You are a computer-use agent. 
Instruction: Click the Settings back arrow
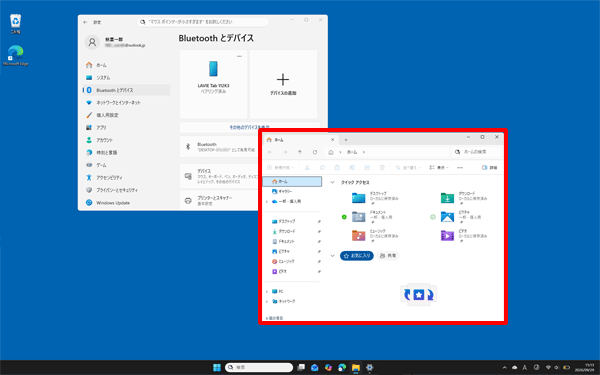85,22
